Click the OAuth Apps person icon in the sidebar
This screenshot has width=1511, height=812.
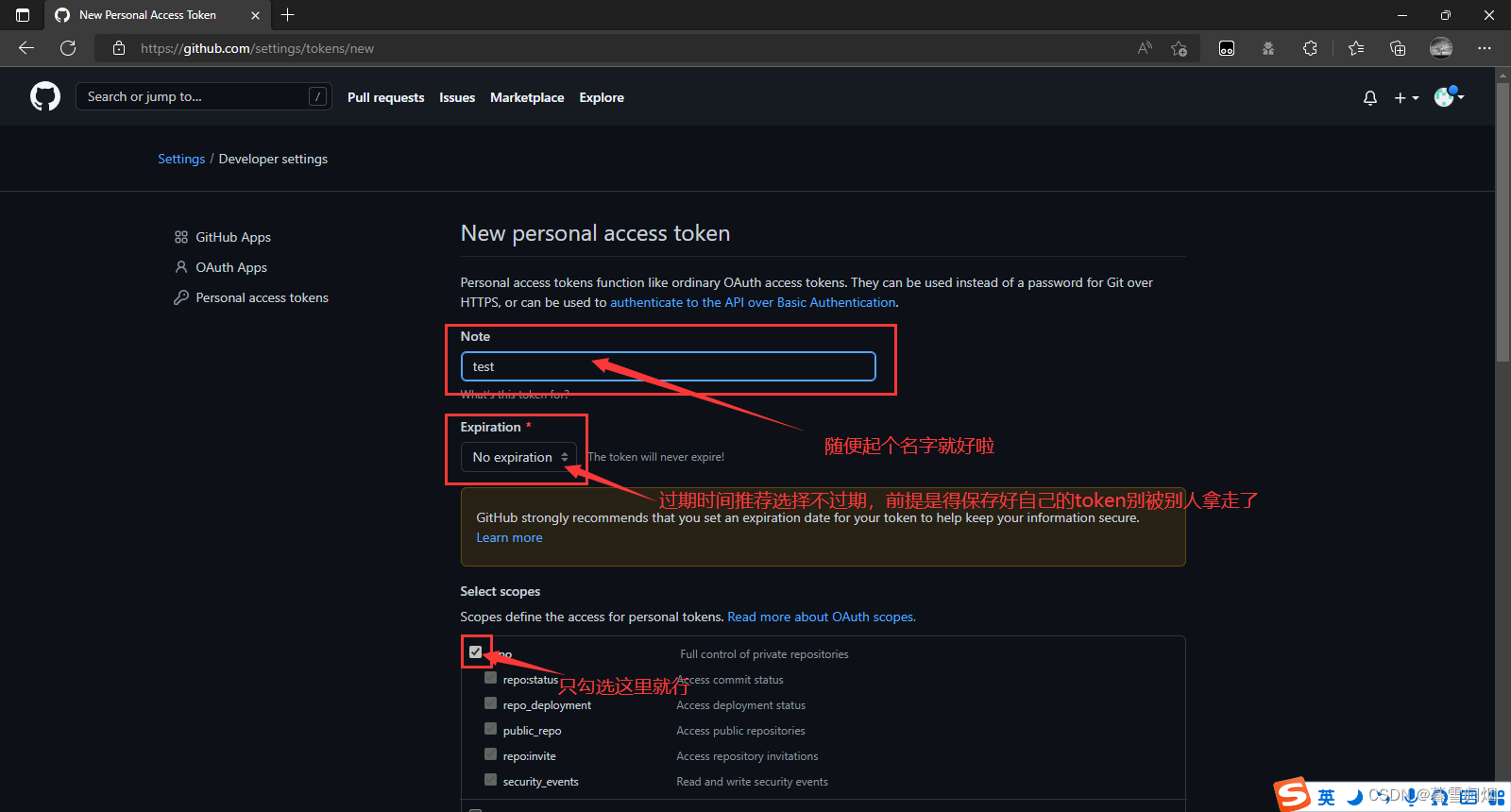coord(181,267)
